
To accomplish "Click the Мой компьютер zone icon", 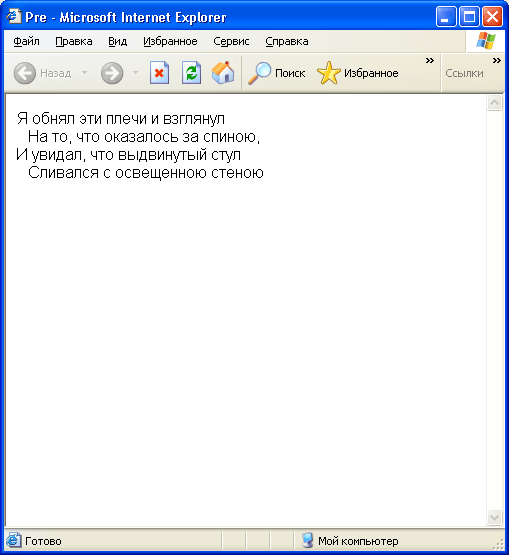I will (308, 540).
